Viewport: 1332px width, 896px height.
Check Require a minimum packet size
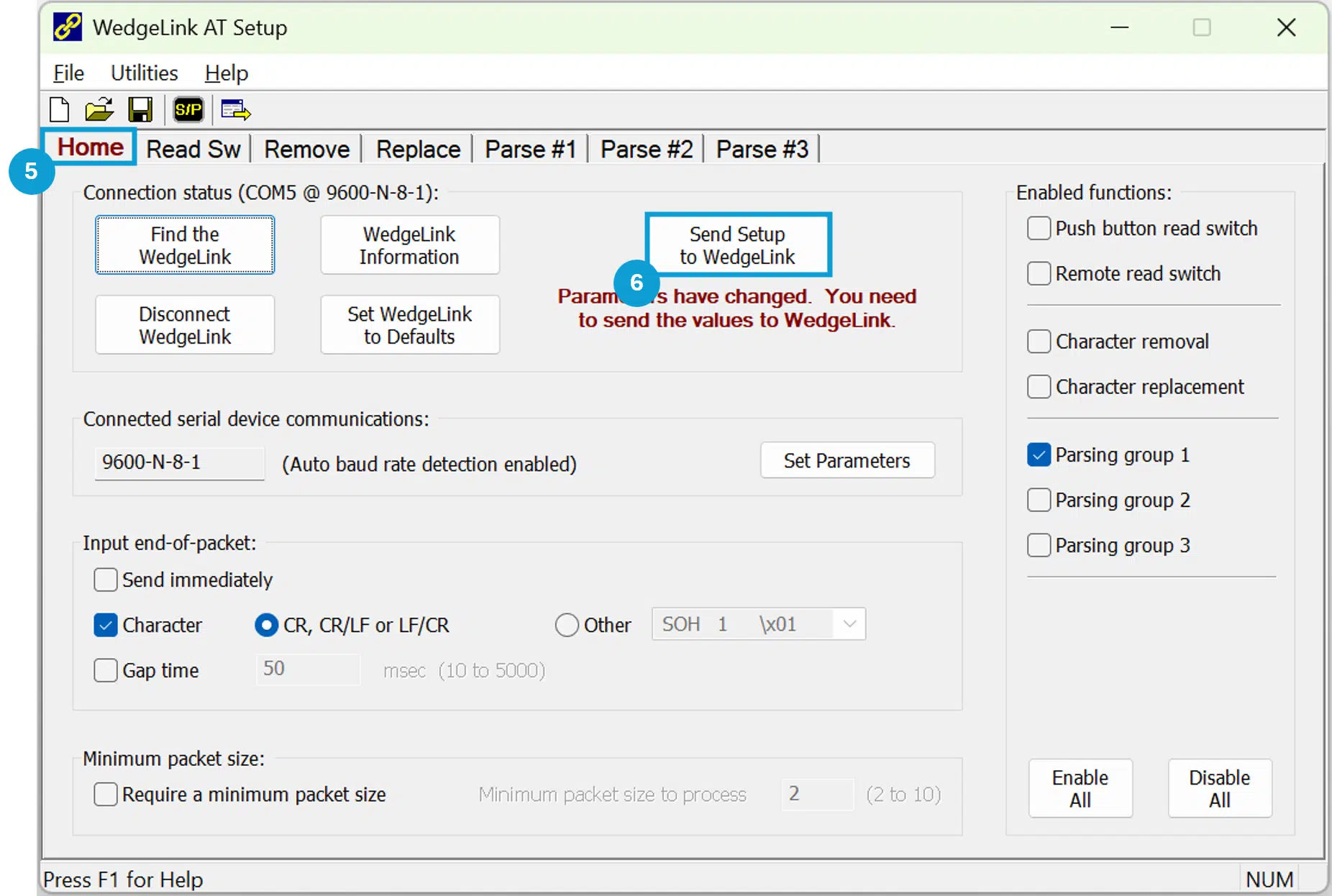[106, 795]
